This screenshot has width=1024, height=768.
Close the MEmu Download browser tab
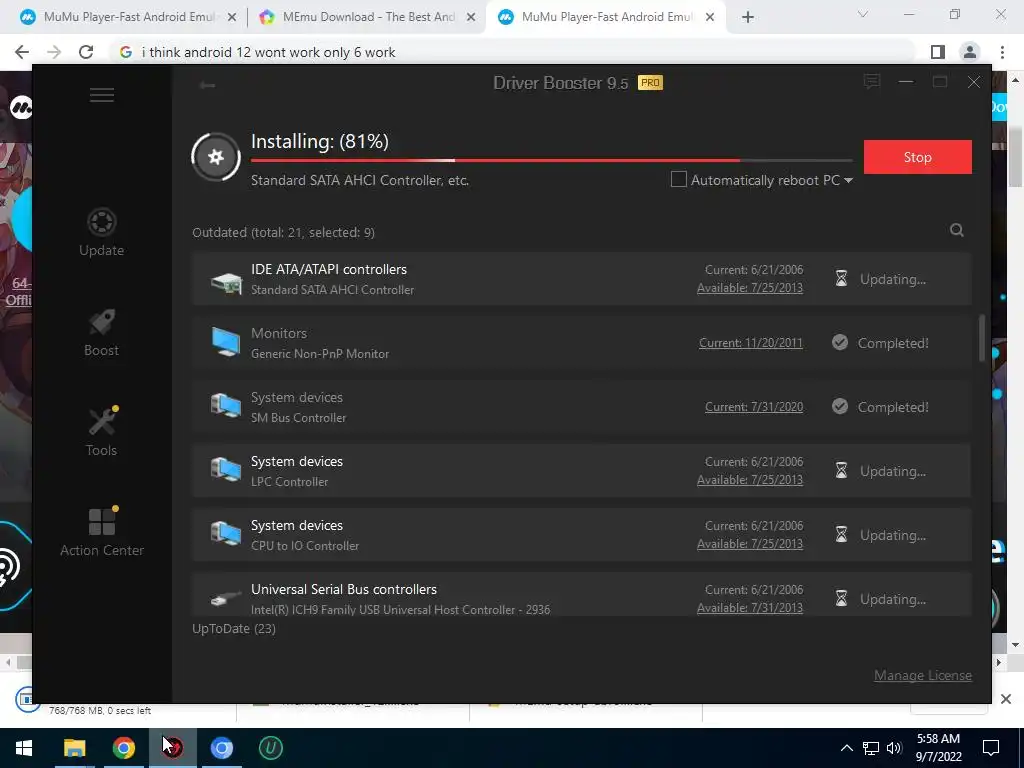tap(471, 17)
